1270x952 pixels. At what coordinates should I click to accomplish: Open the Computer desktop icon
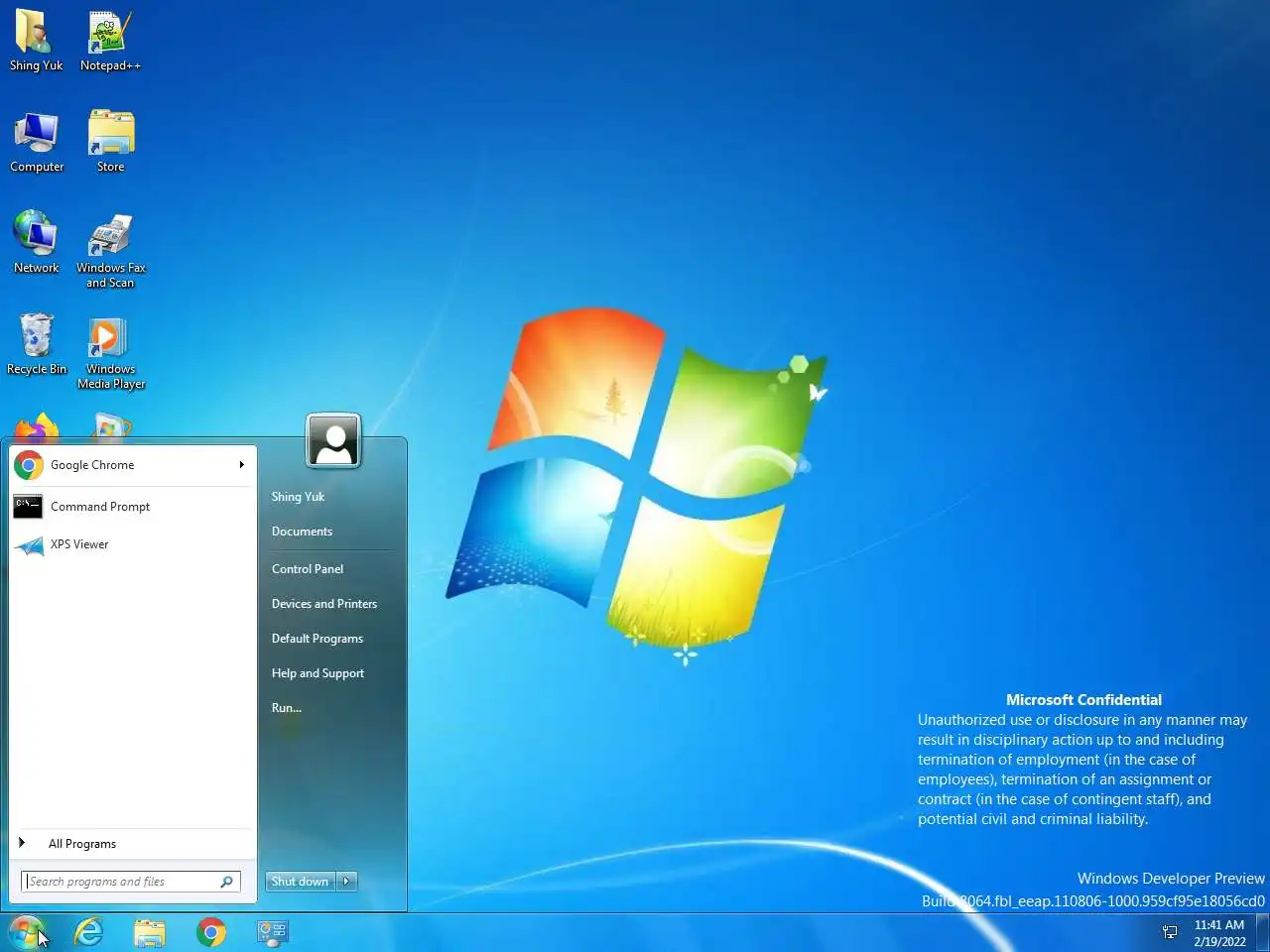pyautogui.click(x=37, y=142)
